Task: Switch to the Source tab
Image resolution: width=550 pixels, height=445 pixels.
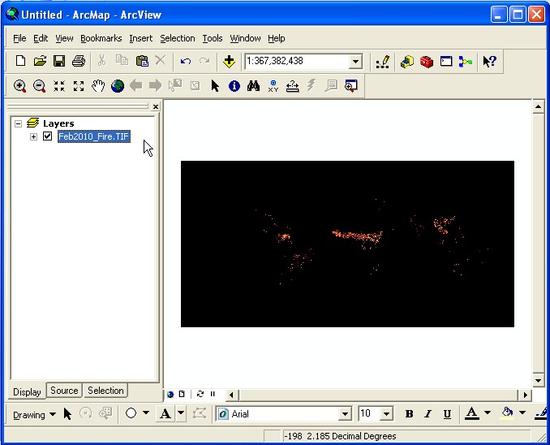Action: (x=64, y=390)
